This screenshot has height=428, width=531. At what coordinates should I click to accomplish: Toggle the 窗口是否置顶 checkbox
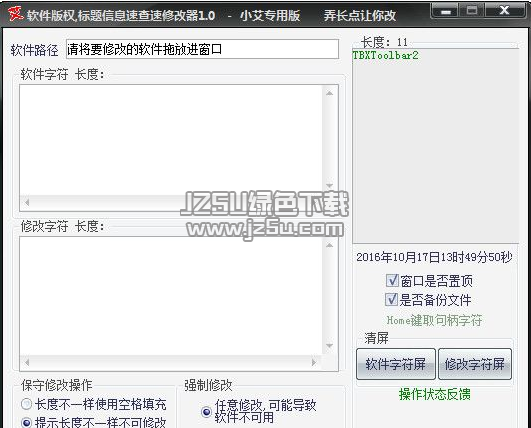tap(392, 280)
